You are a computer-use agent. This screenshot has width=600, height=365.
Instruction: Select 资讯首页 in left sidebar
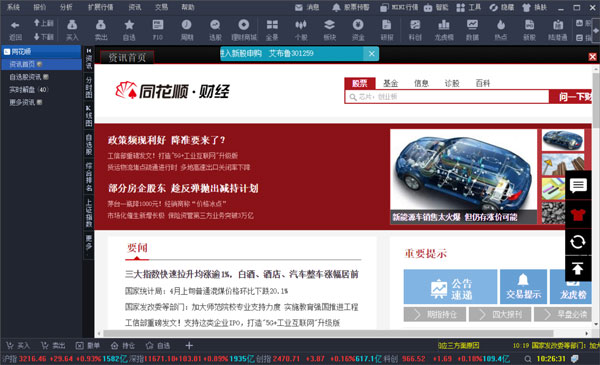(41, 64)
